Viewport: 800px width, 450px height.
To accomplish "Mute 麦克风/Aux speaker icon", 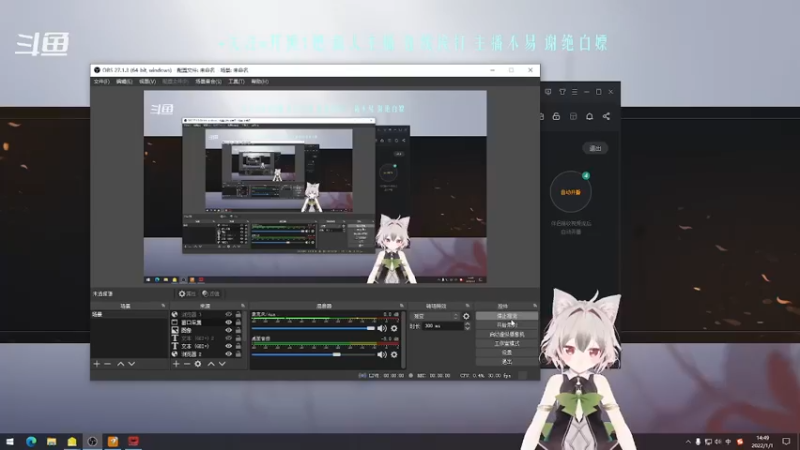I will pos(382,328).
